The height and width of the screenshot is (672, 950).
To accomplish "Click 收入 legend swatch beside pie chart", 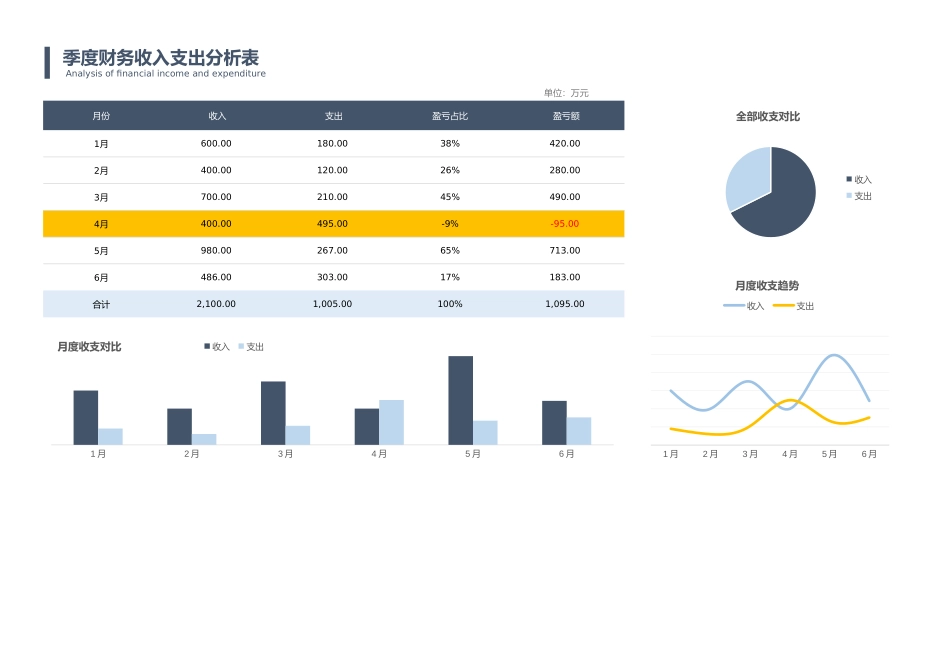I will (x=849, y=180).
